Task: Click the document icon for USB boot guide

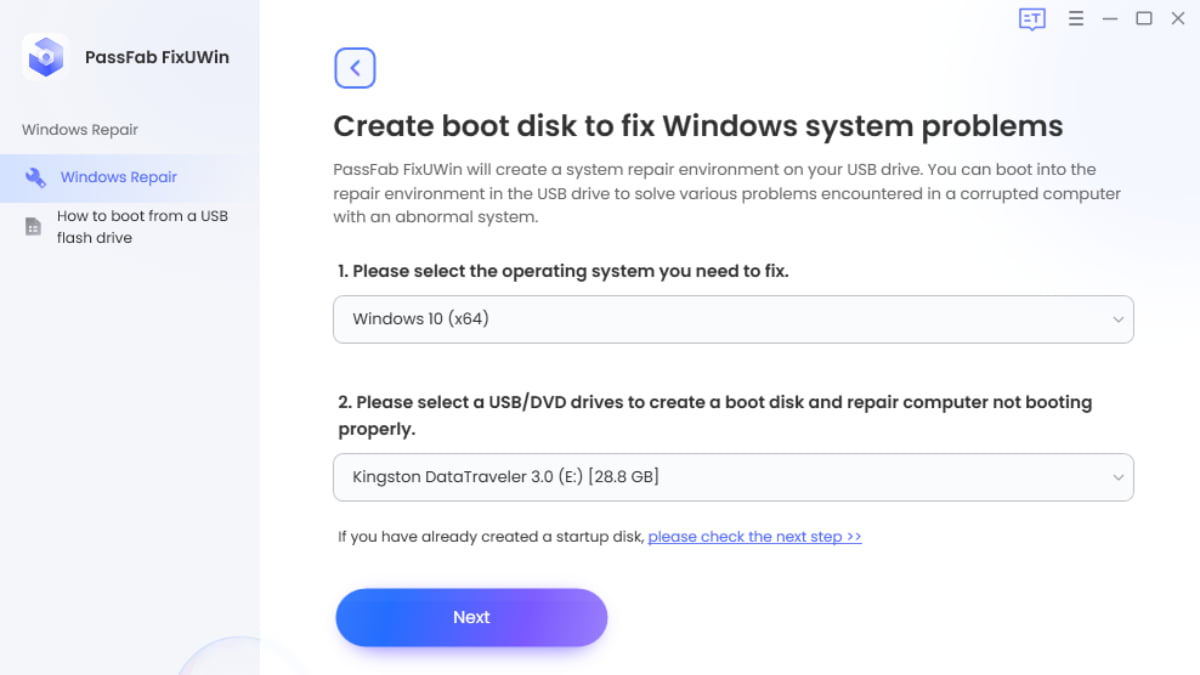Action: click(33, 227)
